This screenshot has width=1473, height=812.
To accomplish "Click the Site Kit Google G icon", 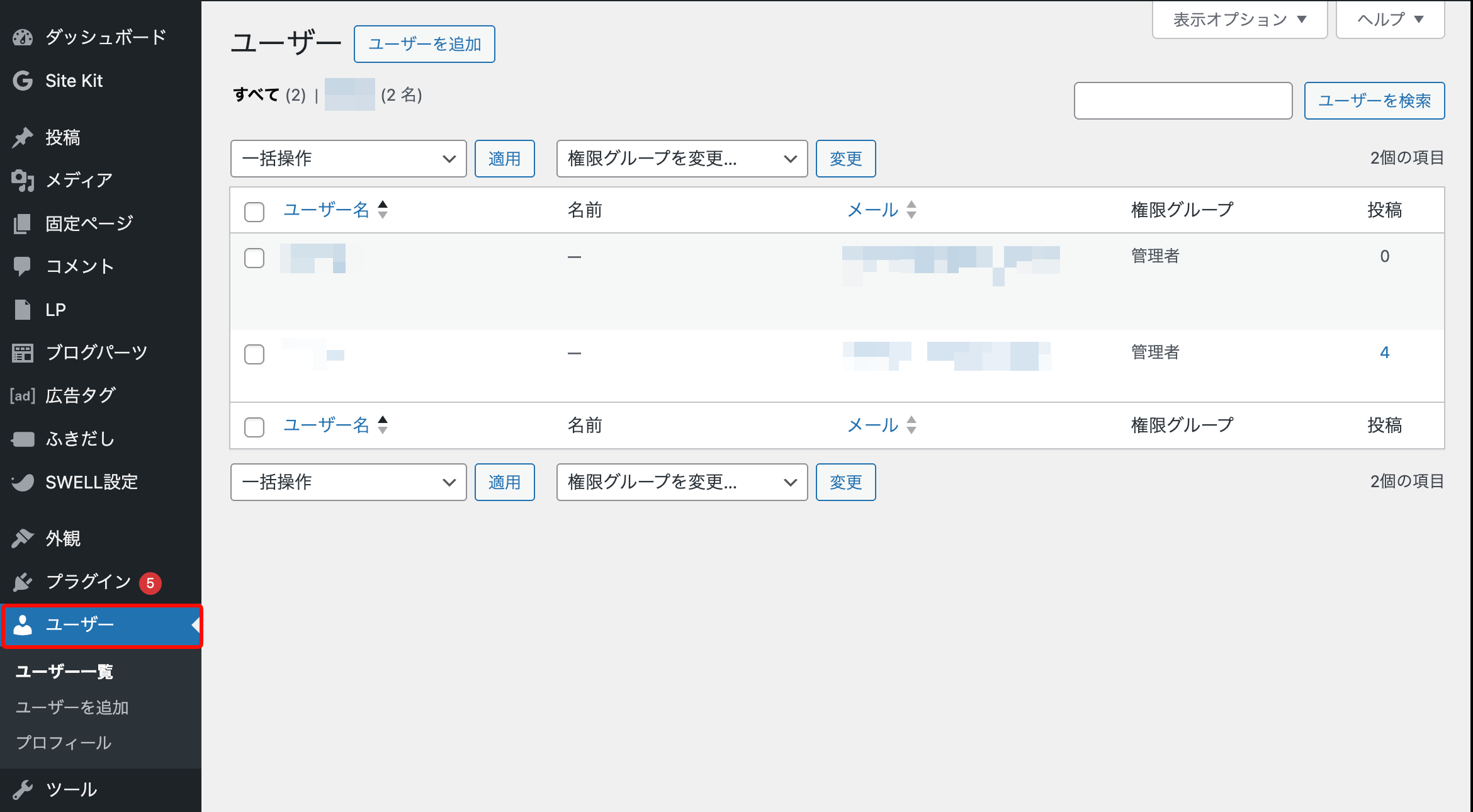I will (23, 81).
